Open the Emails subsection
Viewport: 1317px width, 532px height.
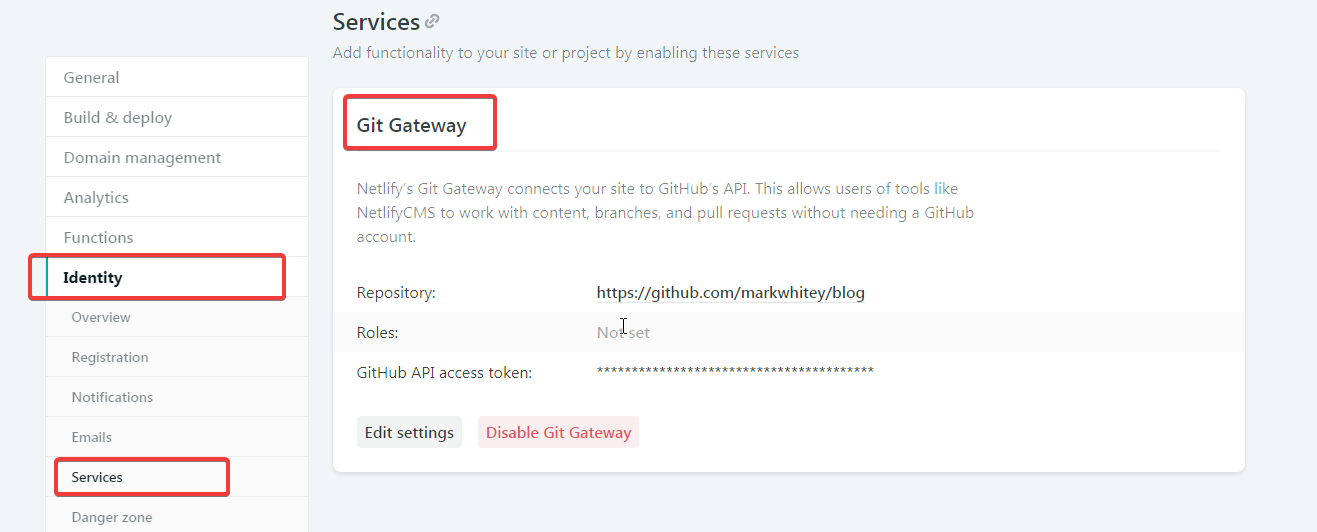point(177,437)
